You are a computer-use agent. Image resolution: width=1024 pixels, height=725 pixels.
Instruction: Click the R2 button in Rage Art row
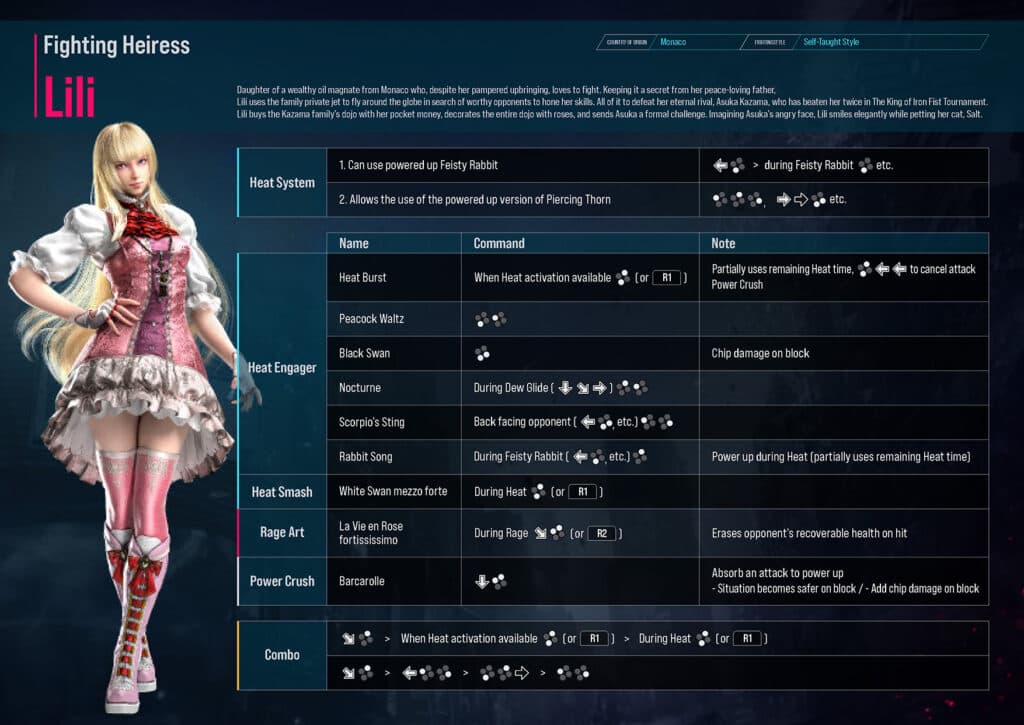602,533
